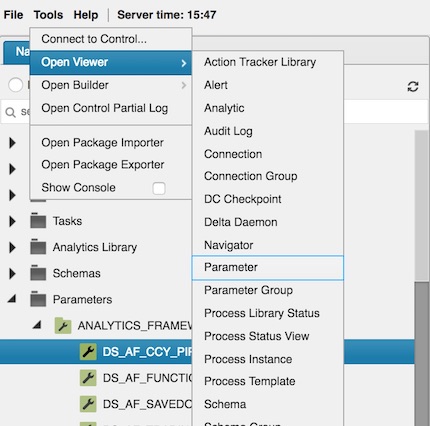Click the DS_AF_FUNCTIC wrench icon
Viewport: 430px width, 426px height.
[88, 378]
